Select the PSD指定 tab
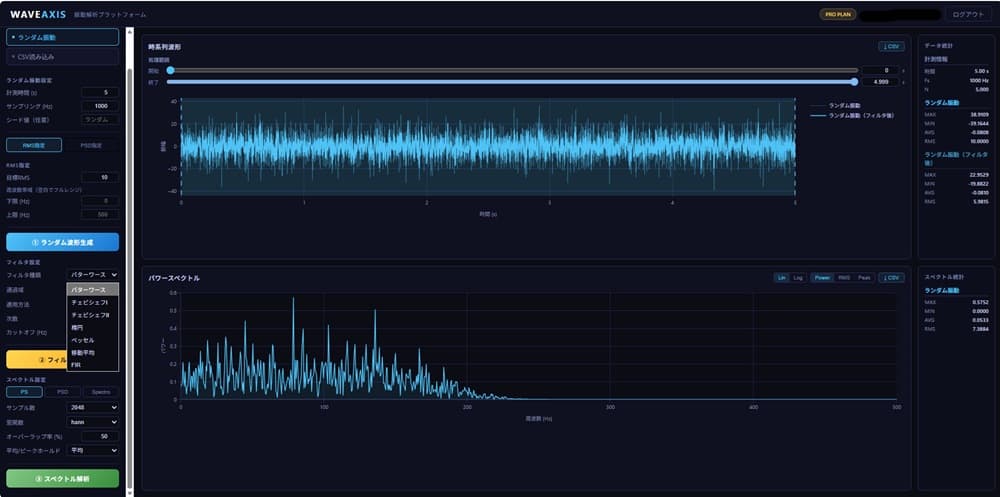The image size is (1000, 497). (91, 145)
